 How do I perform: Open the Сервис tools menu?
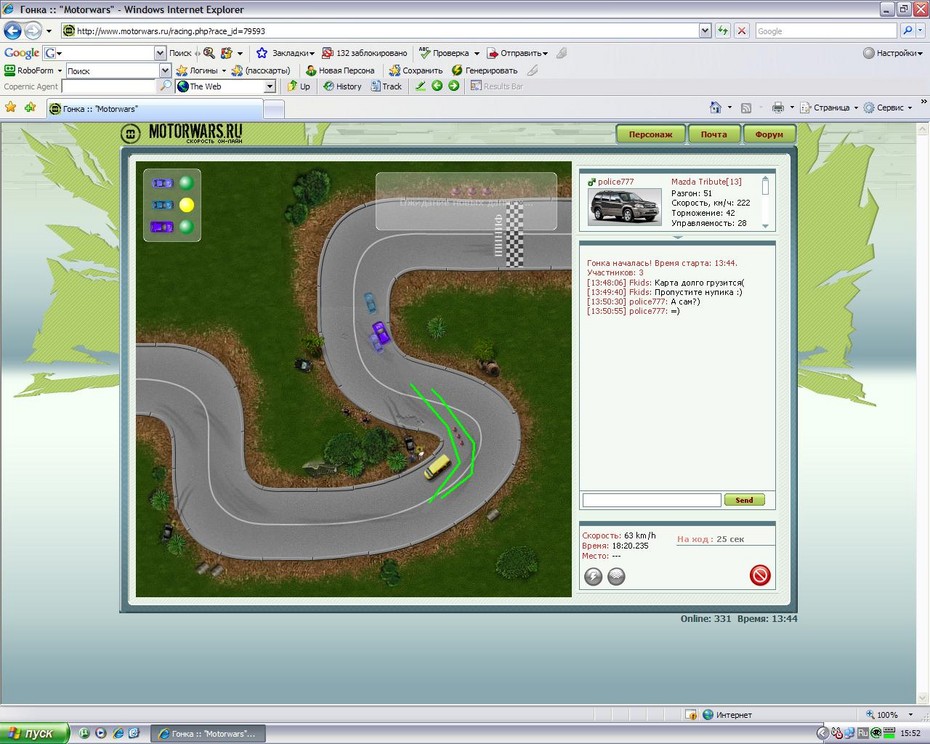click(x=888, y=107)
